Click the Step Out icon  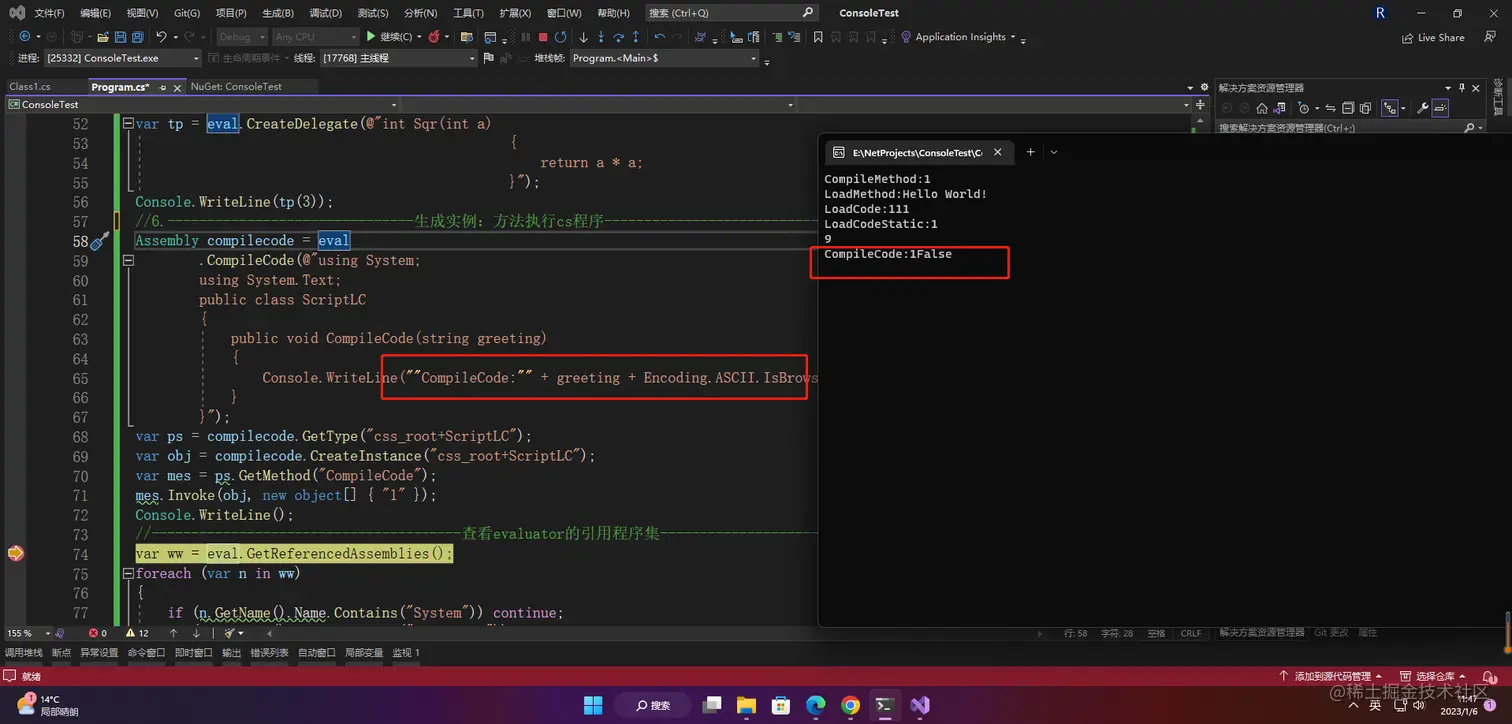click(x=635, y=37)
